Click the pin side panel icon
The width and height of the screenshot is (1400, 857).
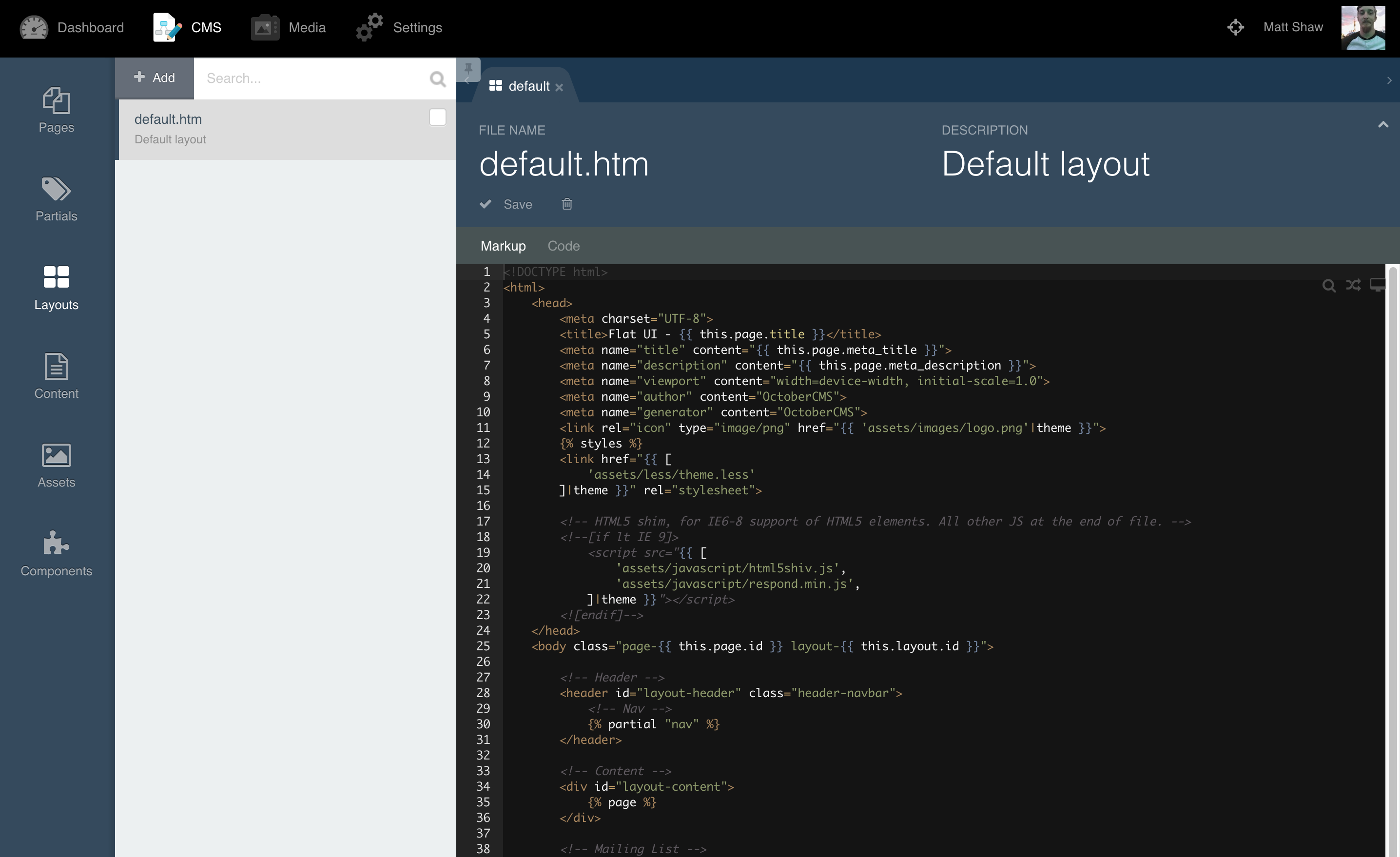click(468, 69)
